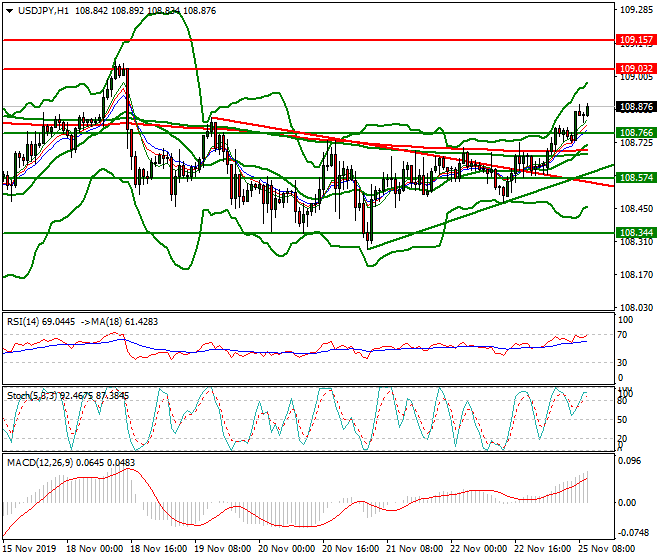Select the 109.157 red price label
Screen dimensions: 660x560
pyautogui.click(x=636, y=40)
